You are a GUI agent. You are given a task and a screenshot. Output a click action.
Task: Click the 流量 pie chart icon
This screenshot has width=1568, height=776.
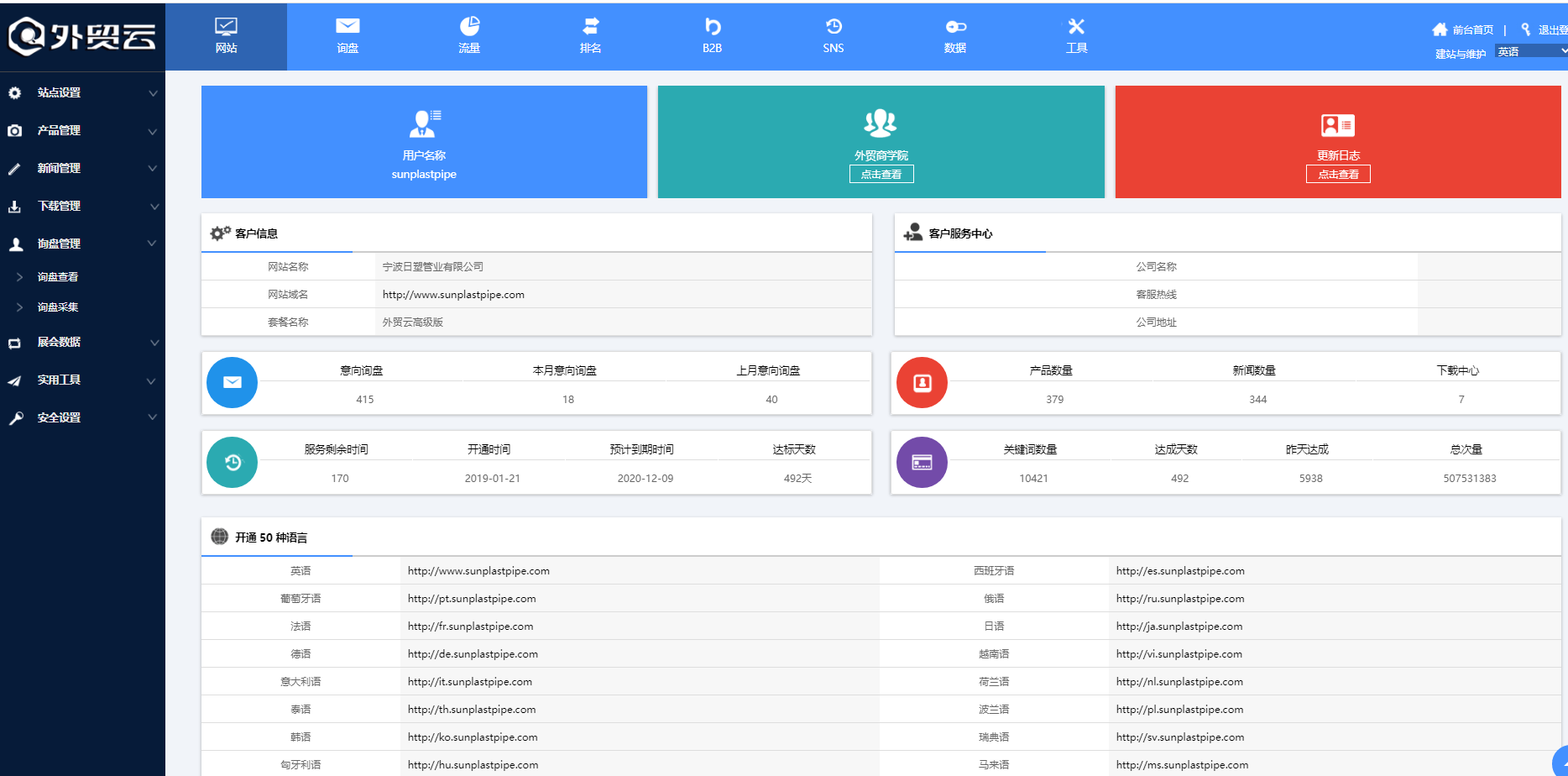point(469,27)
